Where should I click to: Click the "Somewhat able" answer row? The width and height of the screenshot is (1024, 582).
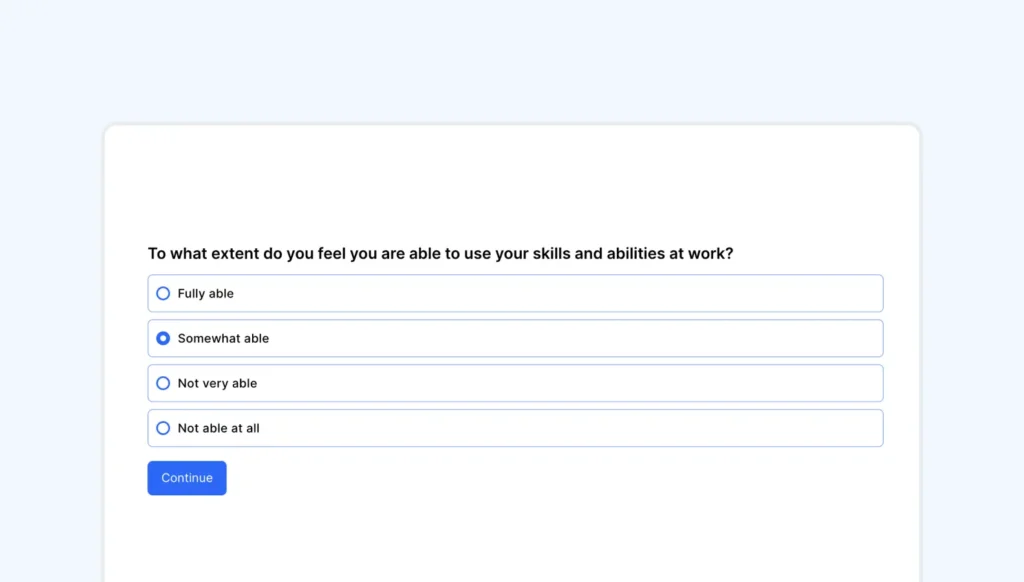coord(515,338)
